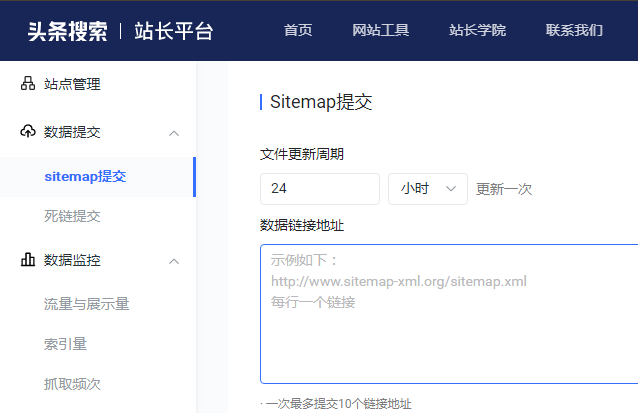Click the 数据提交 cloud upload icon

tap(28, 132)
